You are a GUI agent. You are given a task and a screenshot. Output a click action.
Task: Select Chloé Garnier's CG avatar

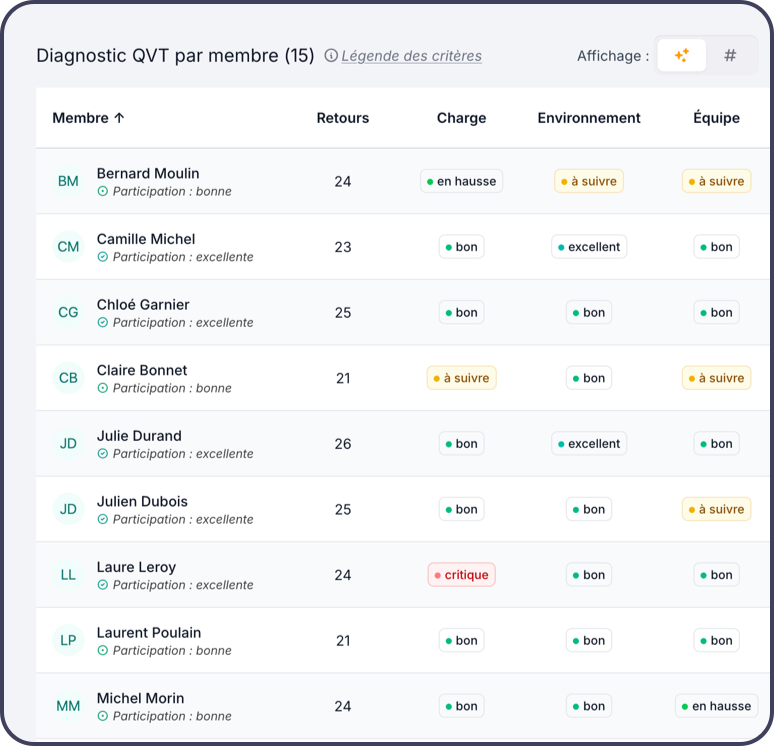tap(68, 312)
